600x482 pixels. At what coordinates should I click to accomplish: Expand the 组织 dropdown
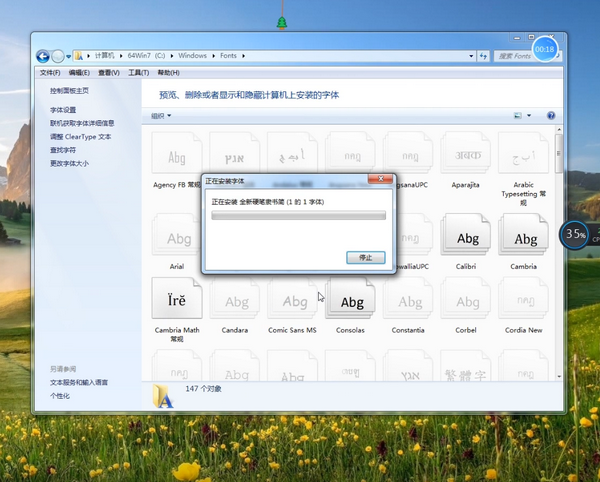(161, 116)
